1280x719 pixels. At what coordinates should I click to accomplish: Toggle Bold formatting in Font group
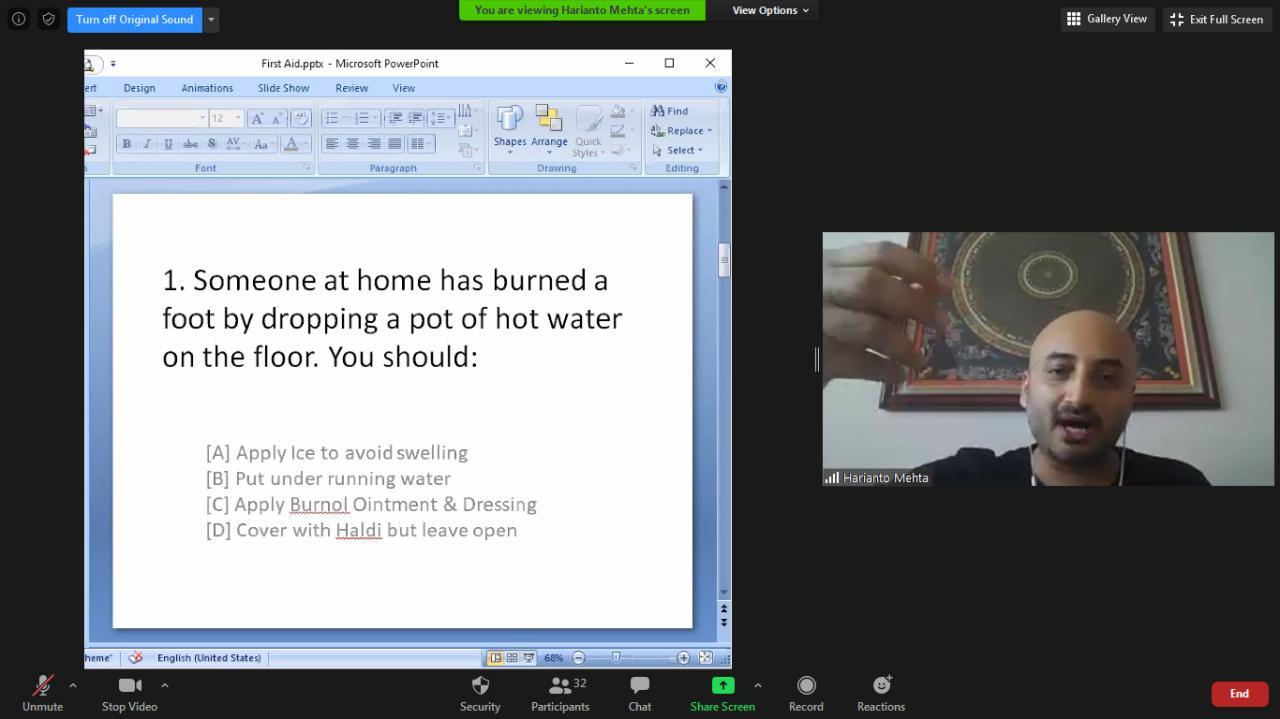(127, 144)
